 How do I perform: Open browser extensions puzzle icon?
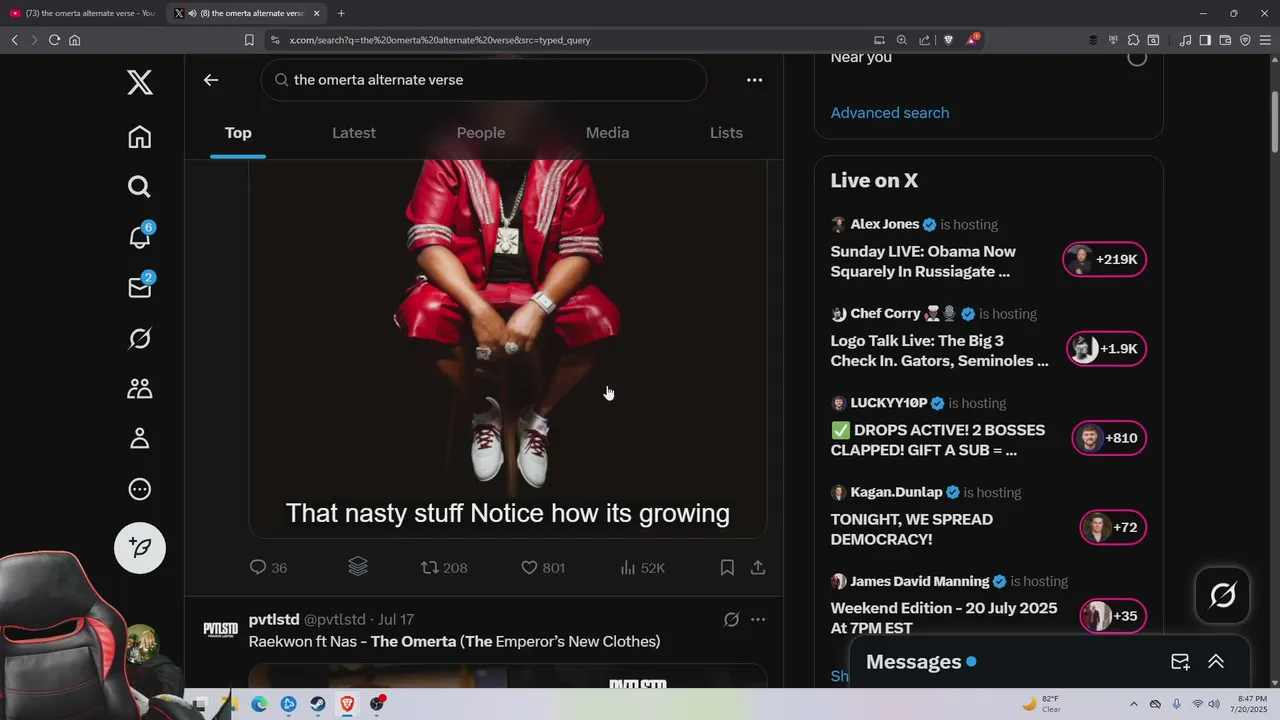1133,40
